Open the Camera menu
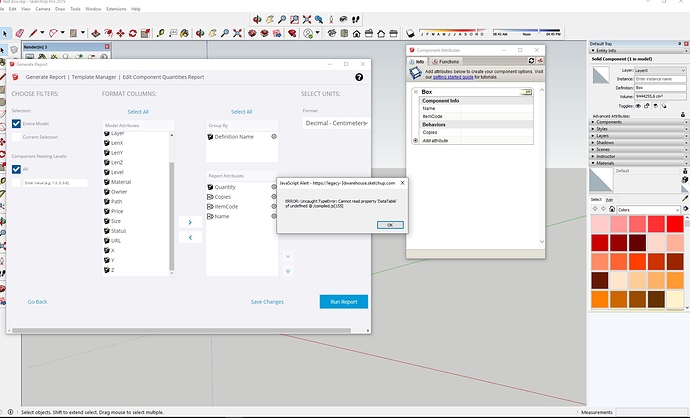 (x=43, y=9)
